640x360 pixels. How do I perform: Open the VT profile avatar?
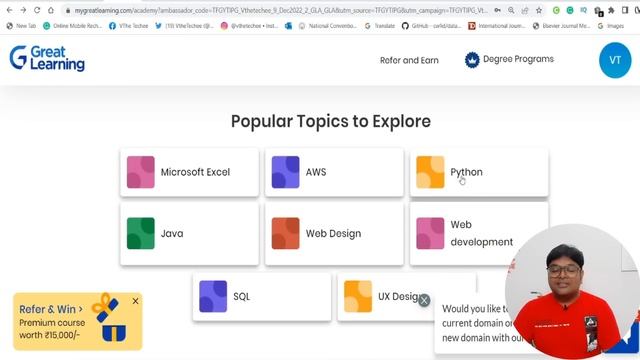[x=615, y=60]
